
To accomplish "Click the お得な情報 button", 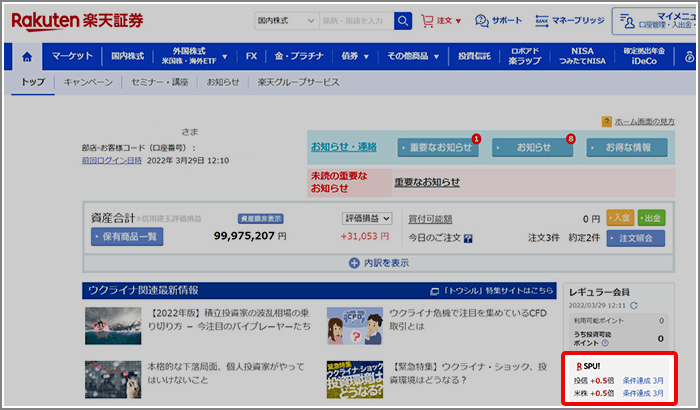I will click(627, 147).
